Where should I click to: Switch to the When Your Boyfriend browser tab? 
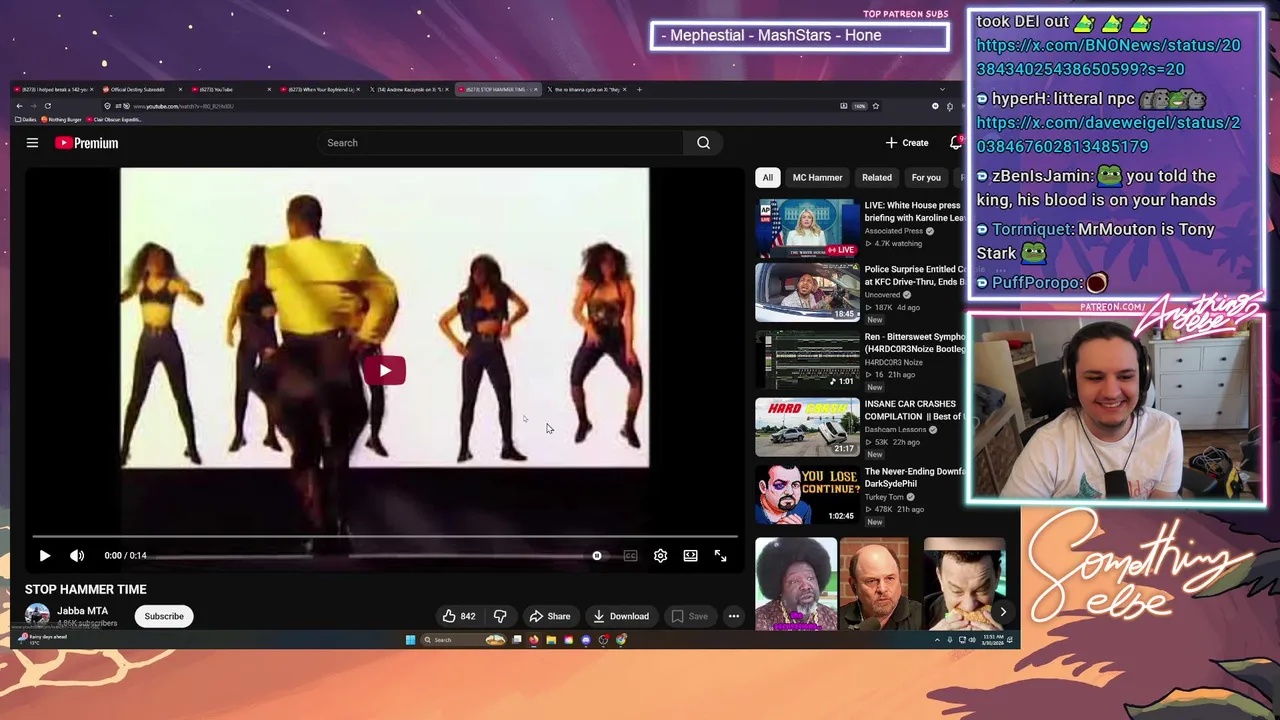(x=318, y=89)
